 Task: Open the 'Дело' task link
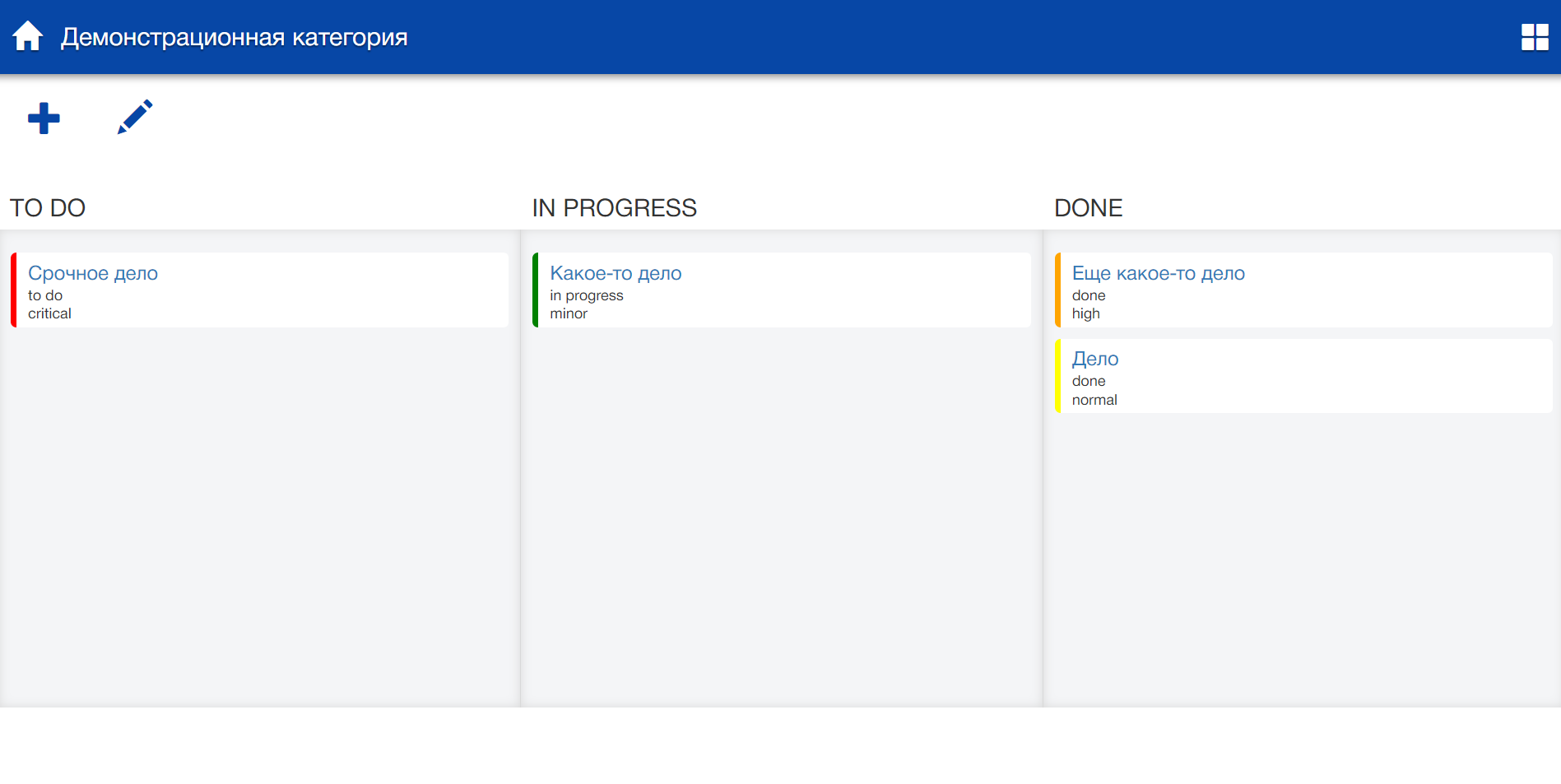(1094, 359)
